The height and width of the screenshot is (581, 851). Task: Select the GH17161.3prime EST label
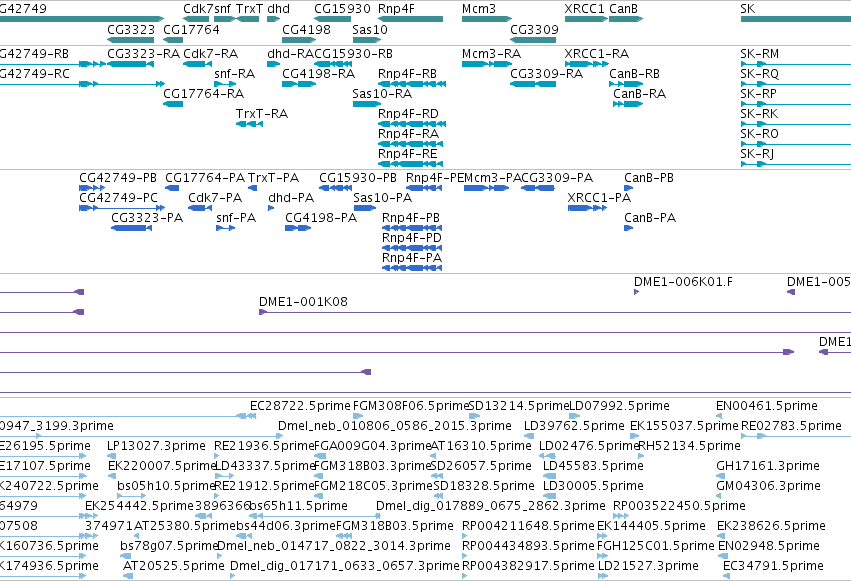pyautogui.click(x=768, y=466)
